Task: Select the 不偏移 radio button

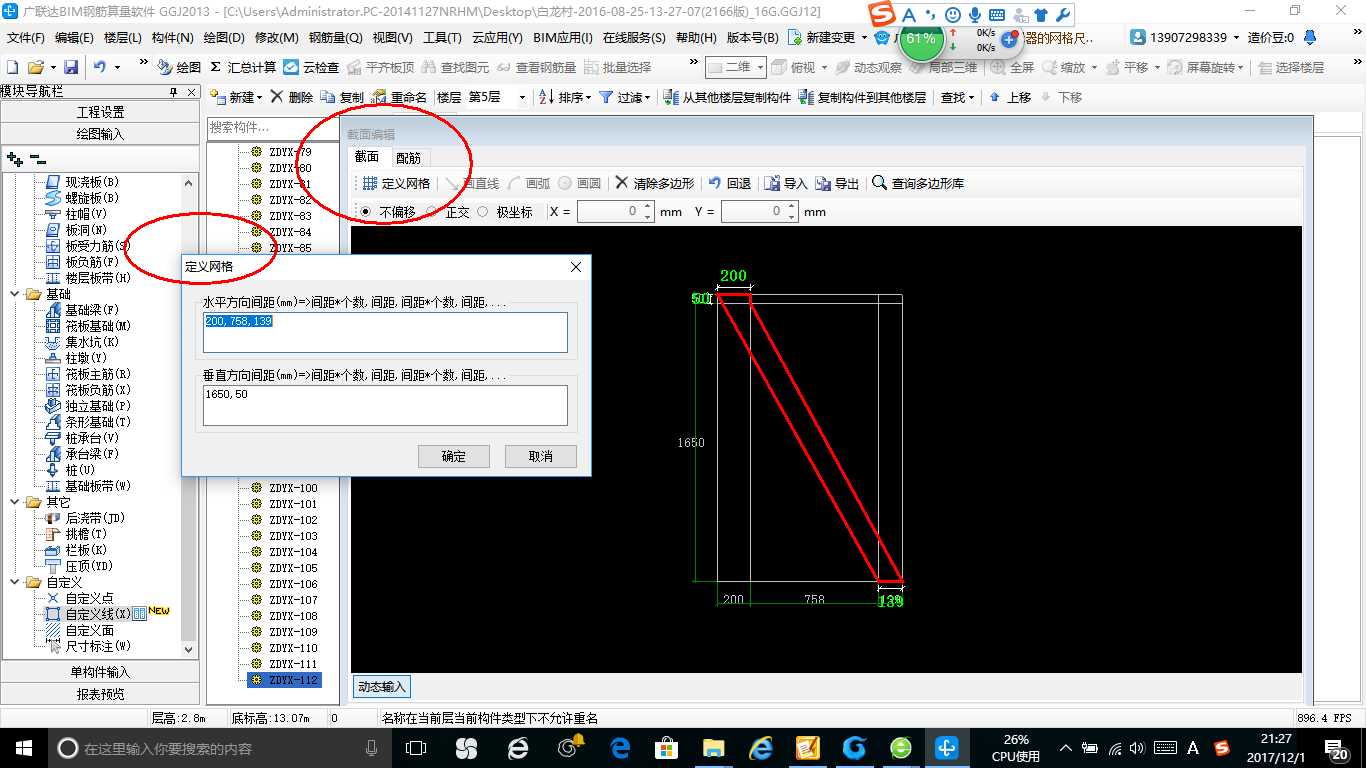Action: coord(365,212)
